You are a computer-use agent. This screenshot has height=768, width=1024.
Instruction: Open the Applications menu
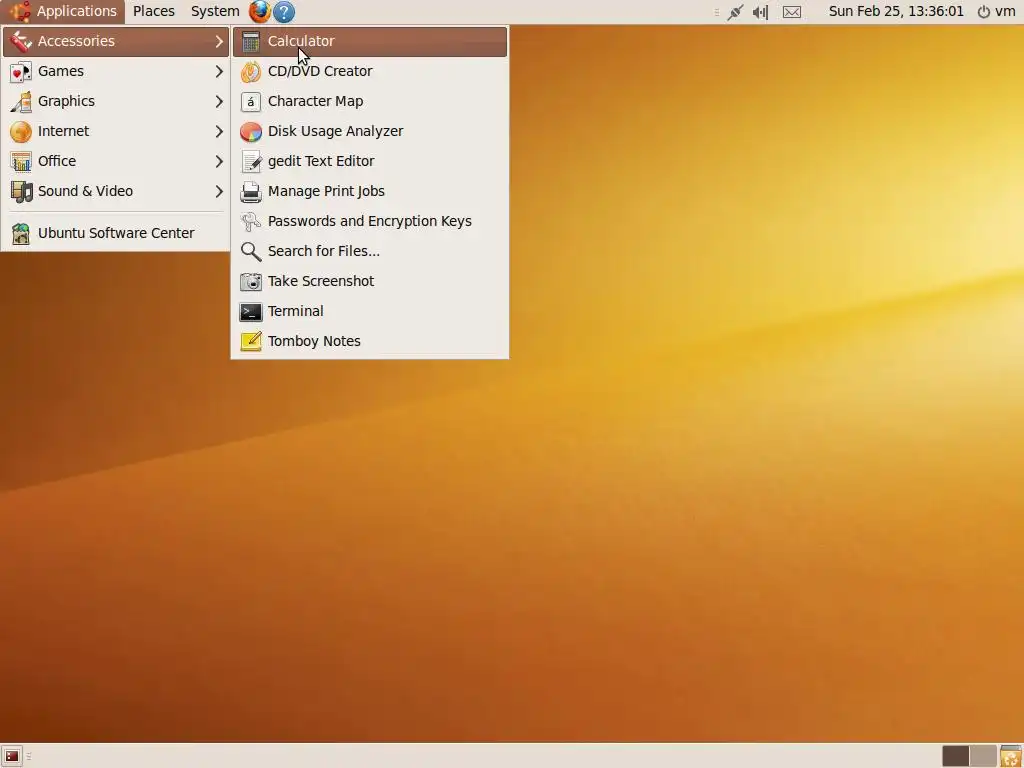click(x=63, y=11)
